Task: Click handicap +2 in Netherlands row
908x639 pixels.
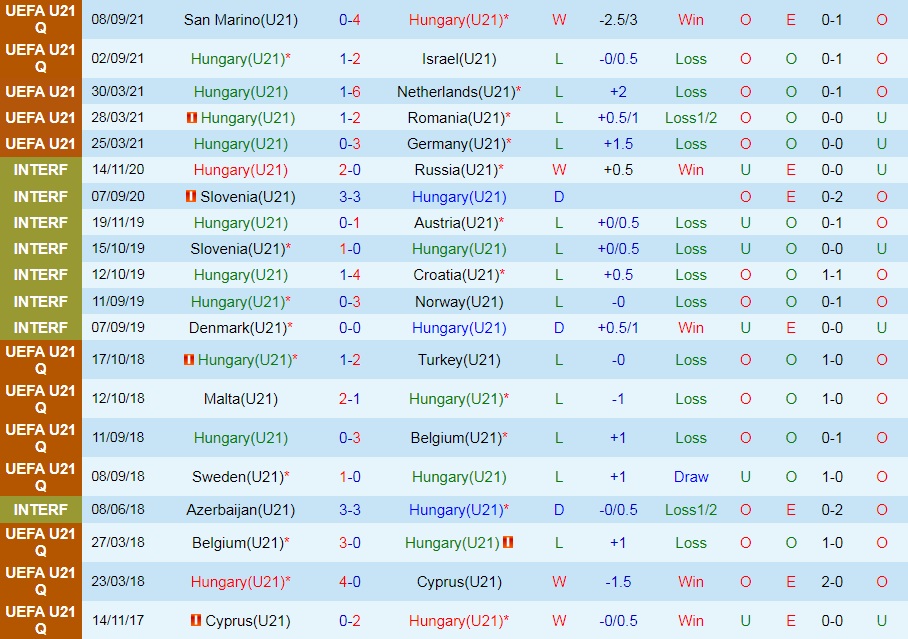Action: point(618,92)
